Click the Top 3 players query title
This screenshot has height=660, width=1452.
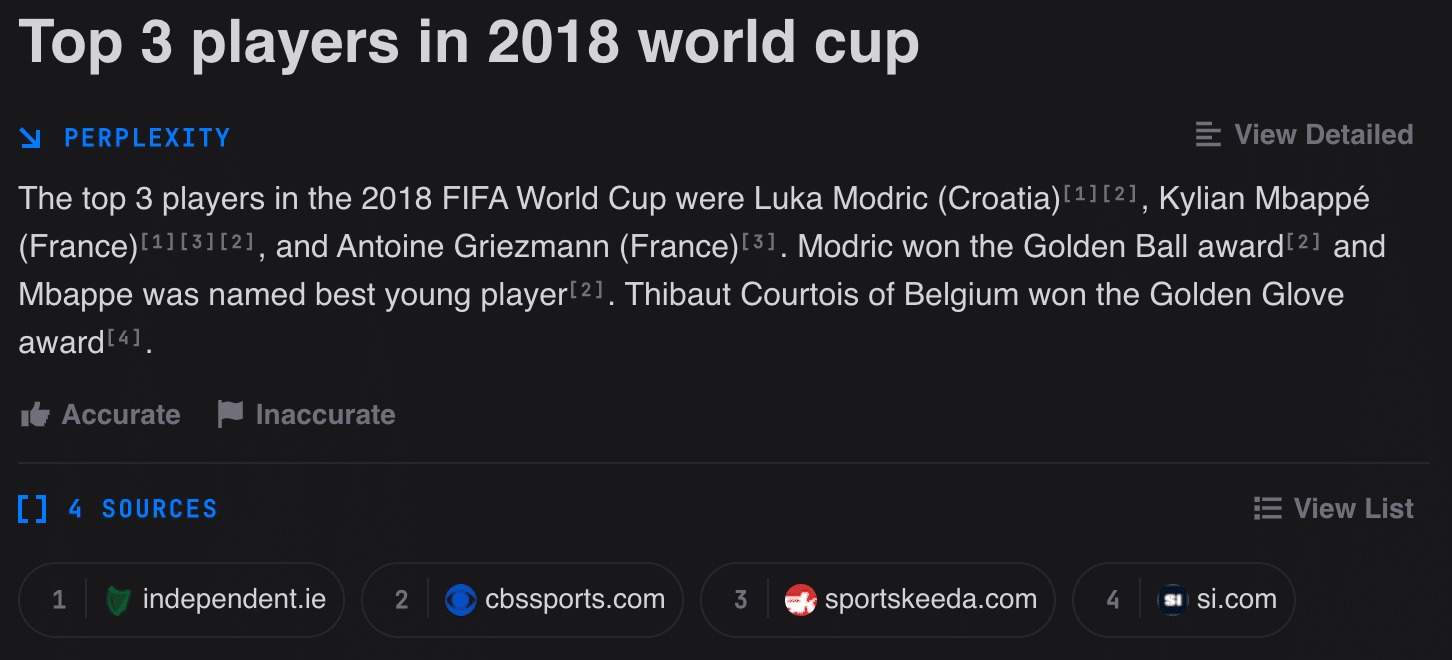(x=468, y=40)
